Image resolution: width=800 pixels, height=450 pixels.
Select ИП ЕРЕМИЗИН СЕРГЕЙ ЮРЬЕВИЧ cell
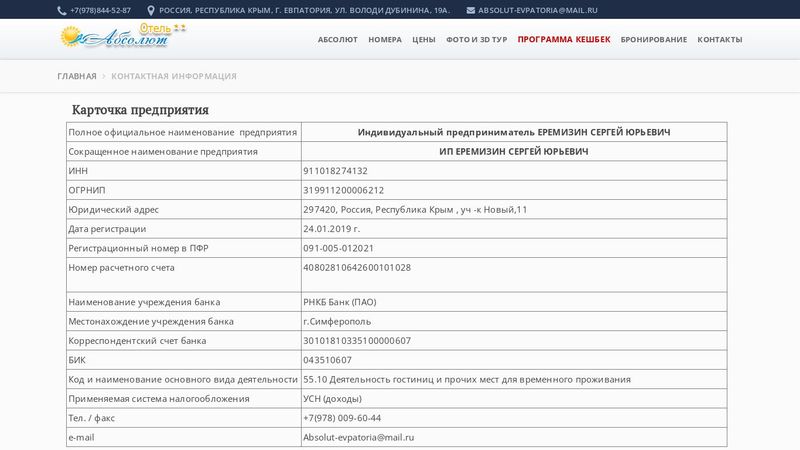514,152
